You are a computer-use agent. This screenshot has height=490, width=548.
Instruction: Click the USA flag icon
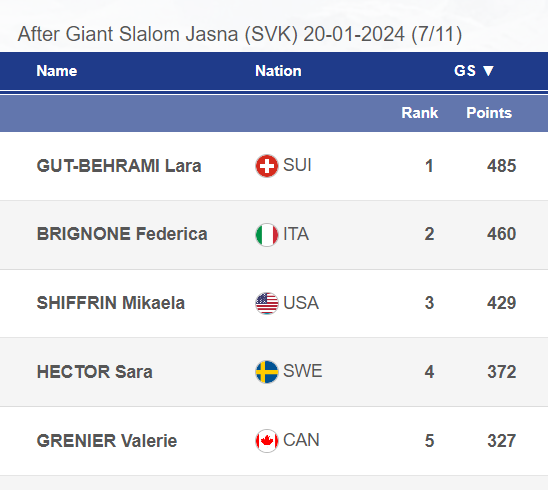click(x=267, y=303)
